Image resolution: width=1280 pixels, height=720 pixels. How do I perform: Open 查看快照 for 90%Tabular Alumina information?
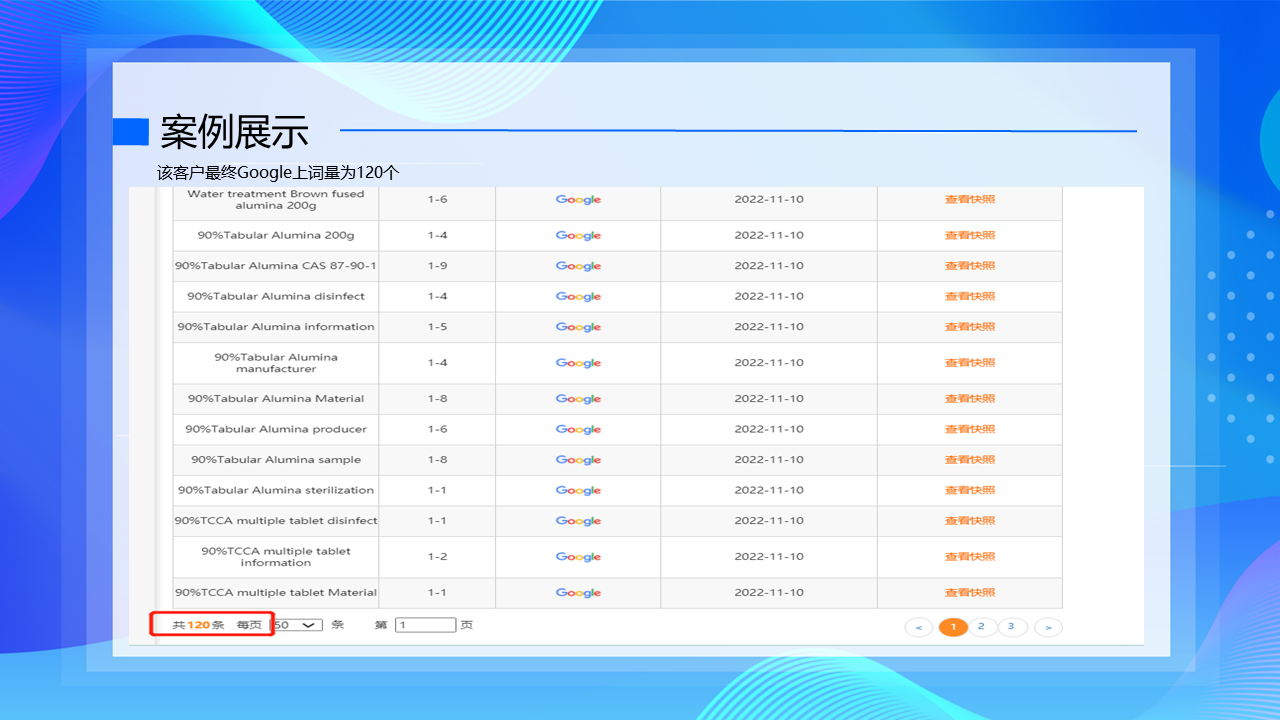(x=970, y=327)
